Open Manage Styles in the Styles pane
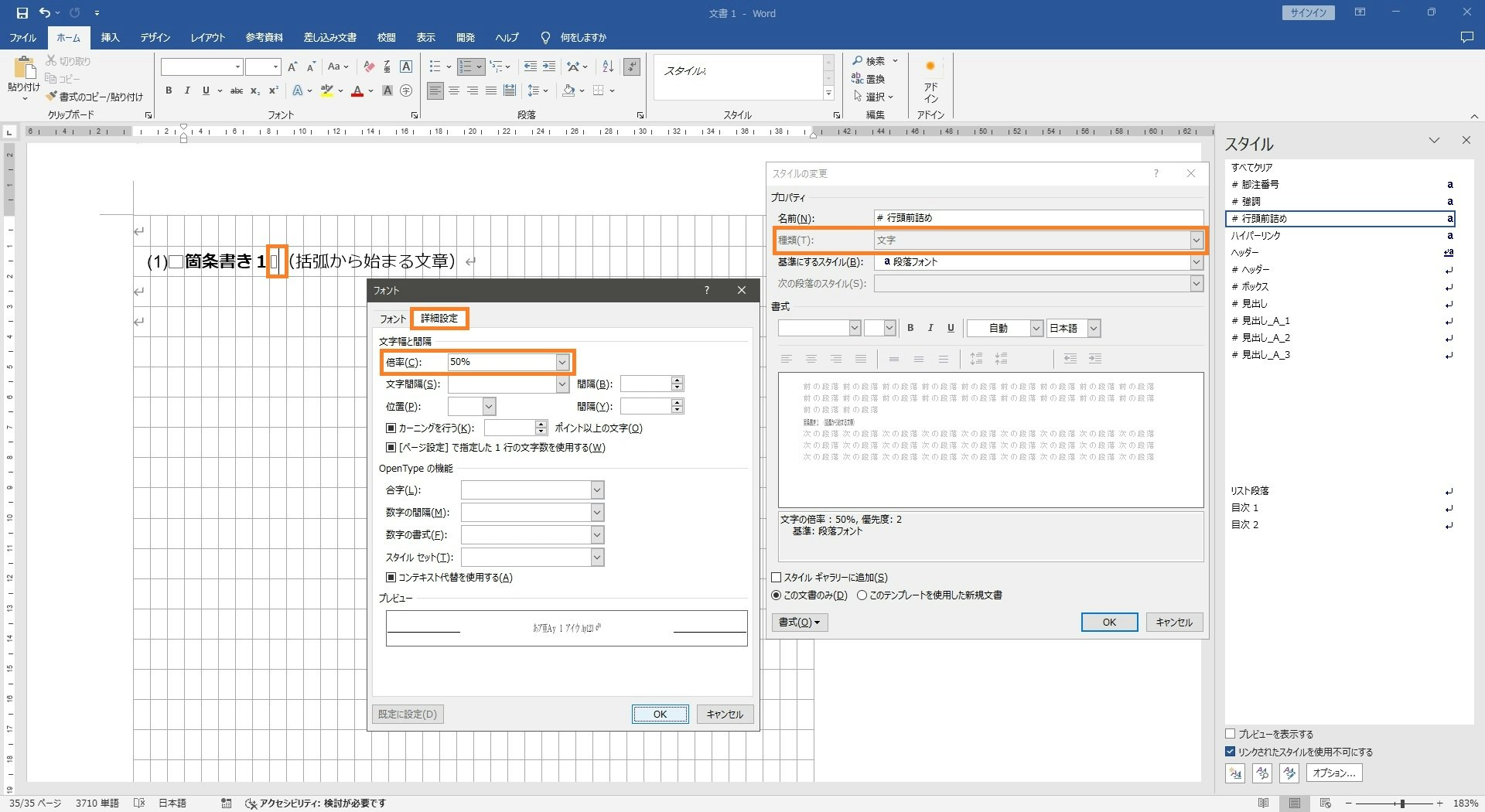The width and height of the screenshot is (1485, 812). pos(1289,773)
